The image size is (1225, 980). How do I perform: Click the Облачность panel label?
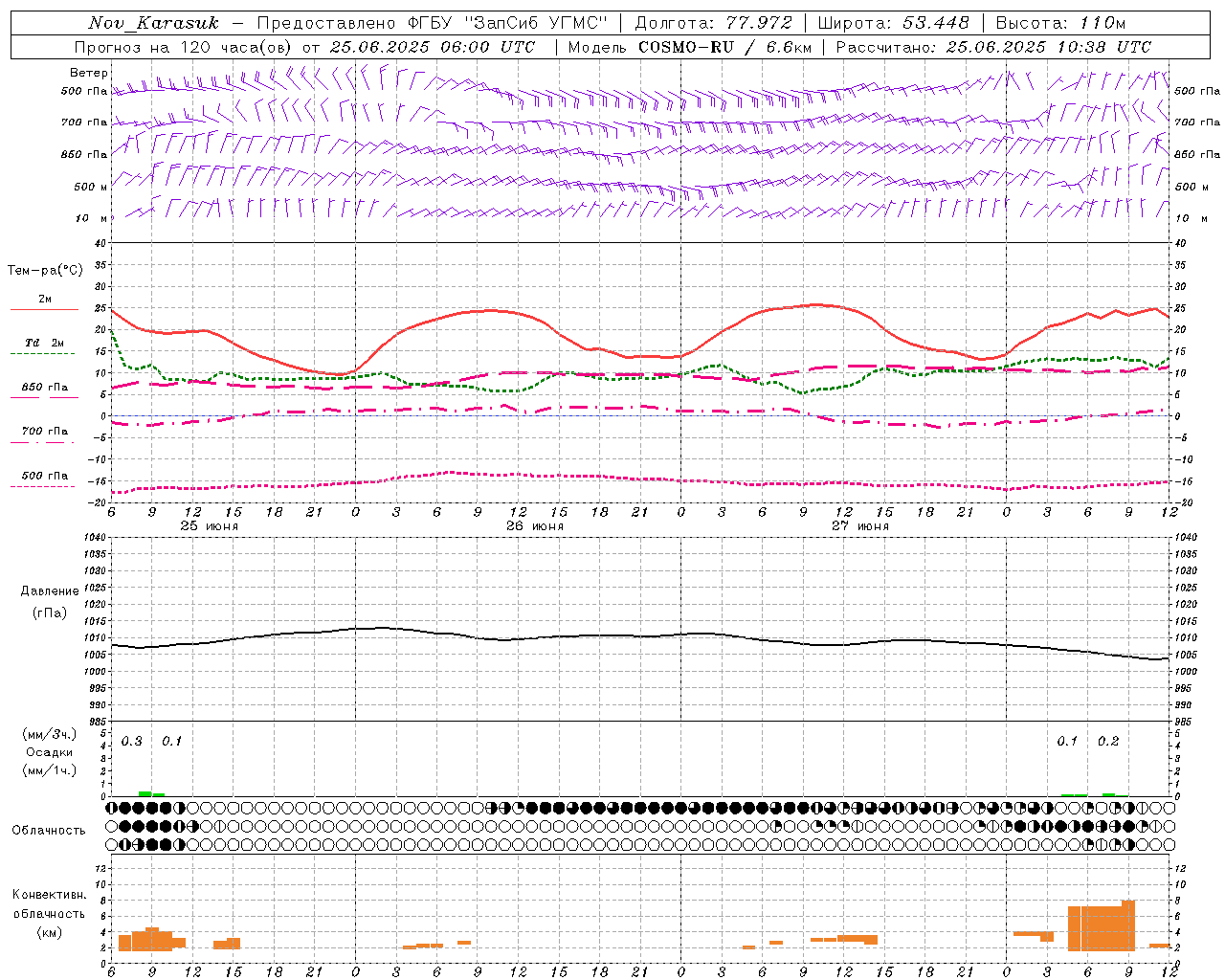tap(49, 830)
